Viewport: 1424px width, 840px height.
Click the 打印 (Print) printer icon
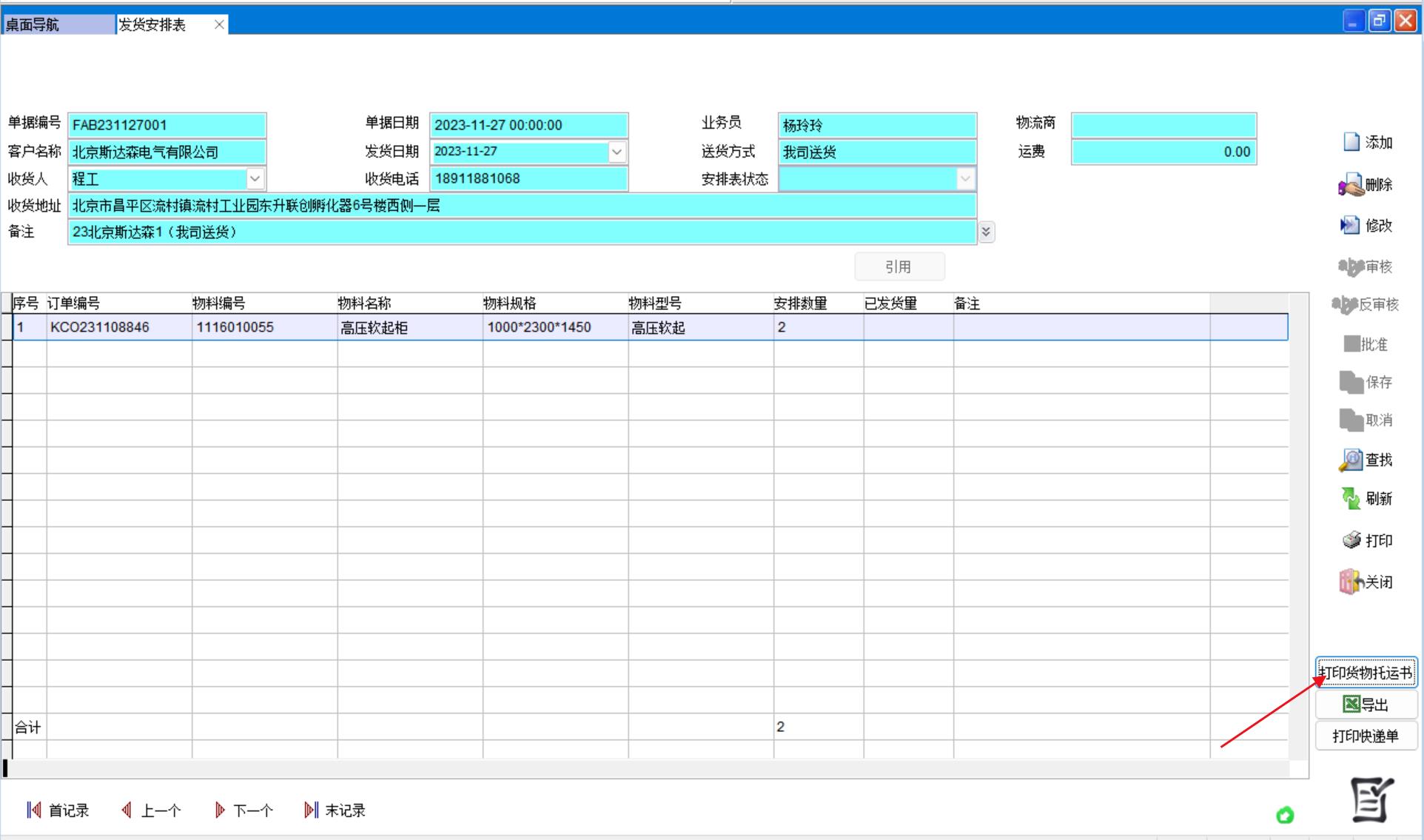click(1351, 540)
